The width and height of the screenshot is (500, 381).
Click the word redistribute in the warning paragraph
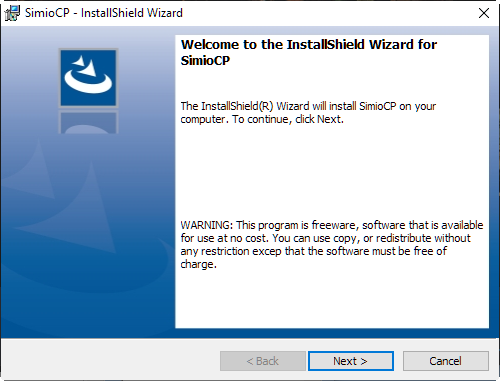[404, 238]
